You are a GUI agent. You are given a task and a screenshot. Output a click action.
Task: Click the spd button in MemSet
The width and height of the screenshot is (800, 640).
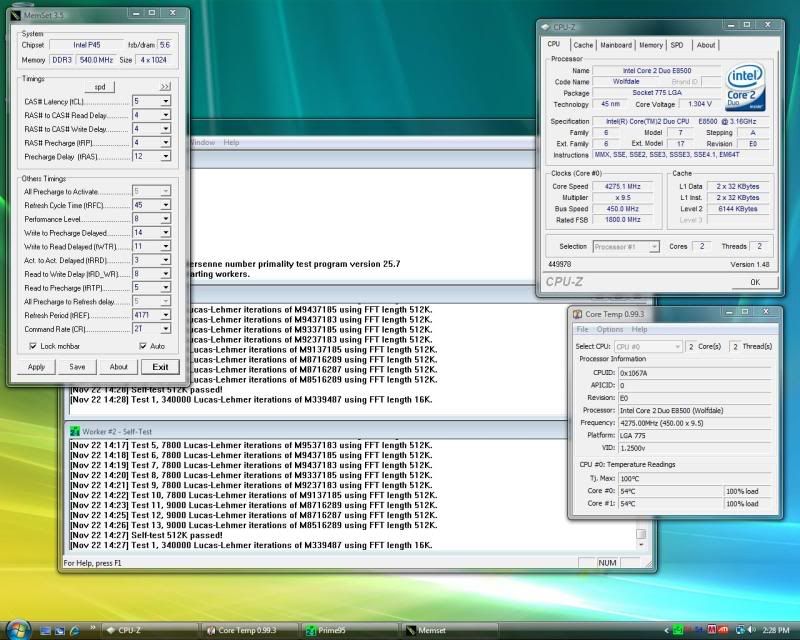coord(99,87)
